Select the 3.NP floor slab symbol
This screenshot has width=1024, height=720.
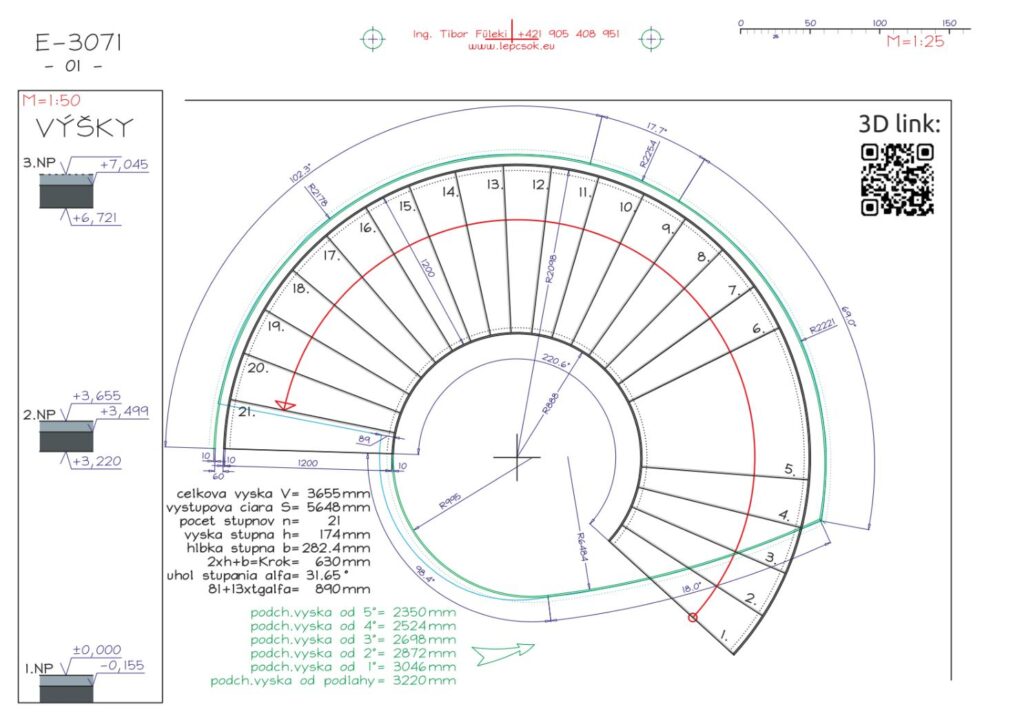tap(66, 190)
